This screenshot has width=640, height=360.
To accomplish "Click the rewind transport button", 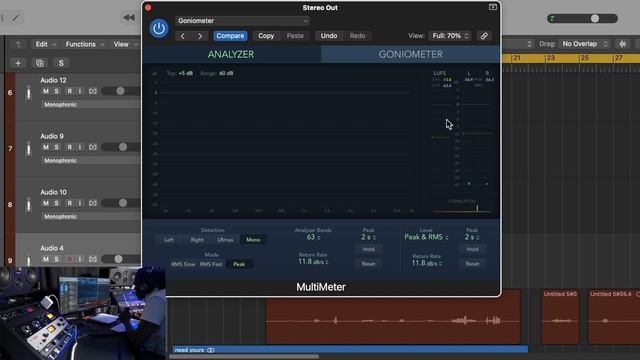I will (129, 18).
